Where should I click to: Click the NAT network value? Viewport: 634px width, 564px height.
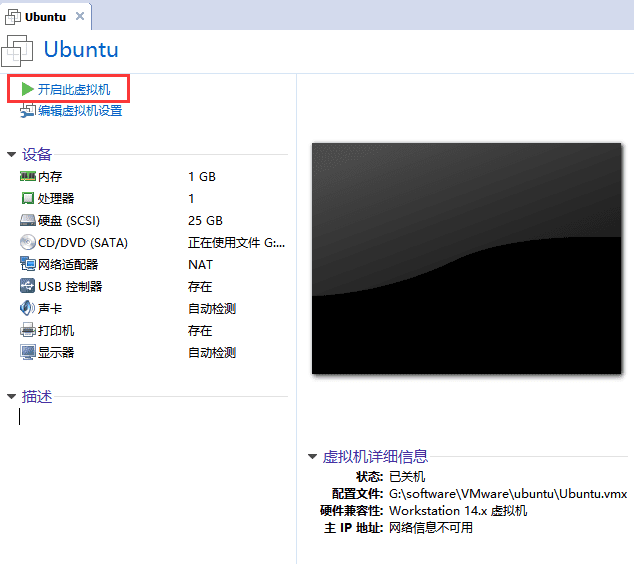[201, 265]
